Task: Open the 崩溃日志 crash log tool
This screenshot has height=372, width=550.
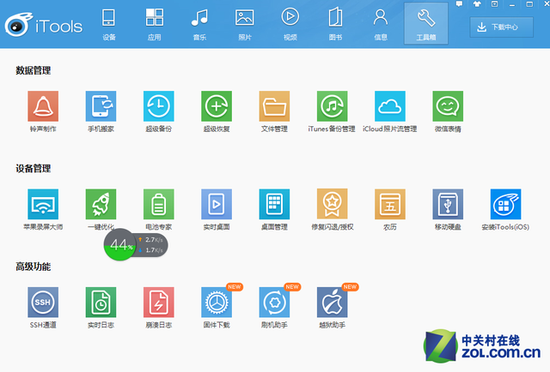Action: 159,302
